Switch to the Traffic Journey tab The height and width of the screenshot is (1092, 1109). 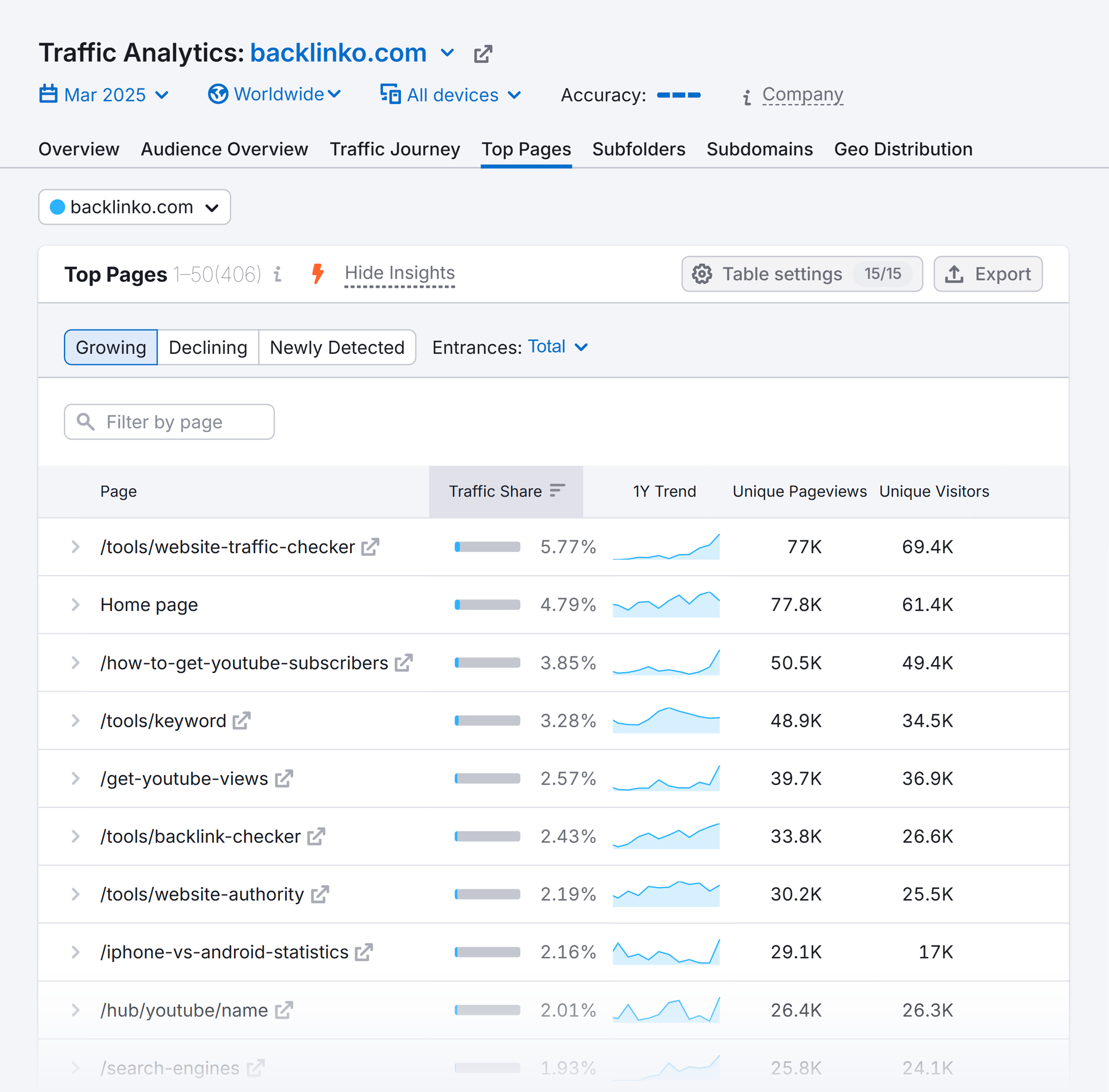[394, 149]
